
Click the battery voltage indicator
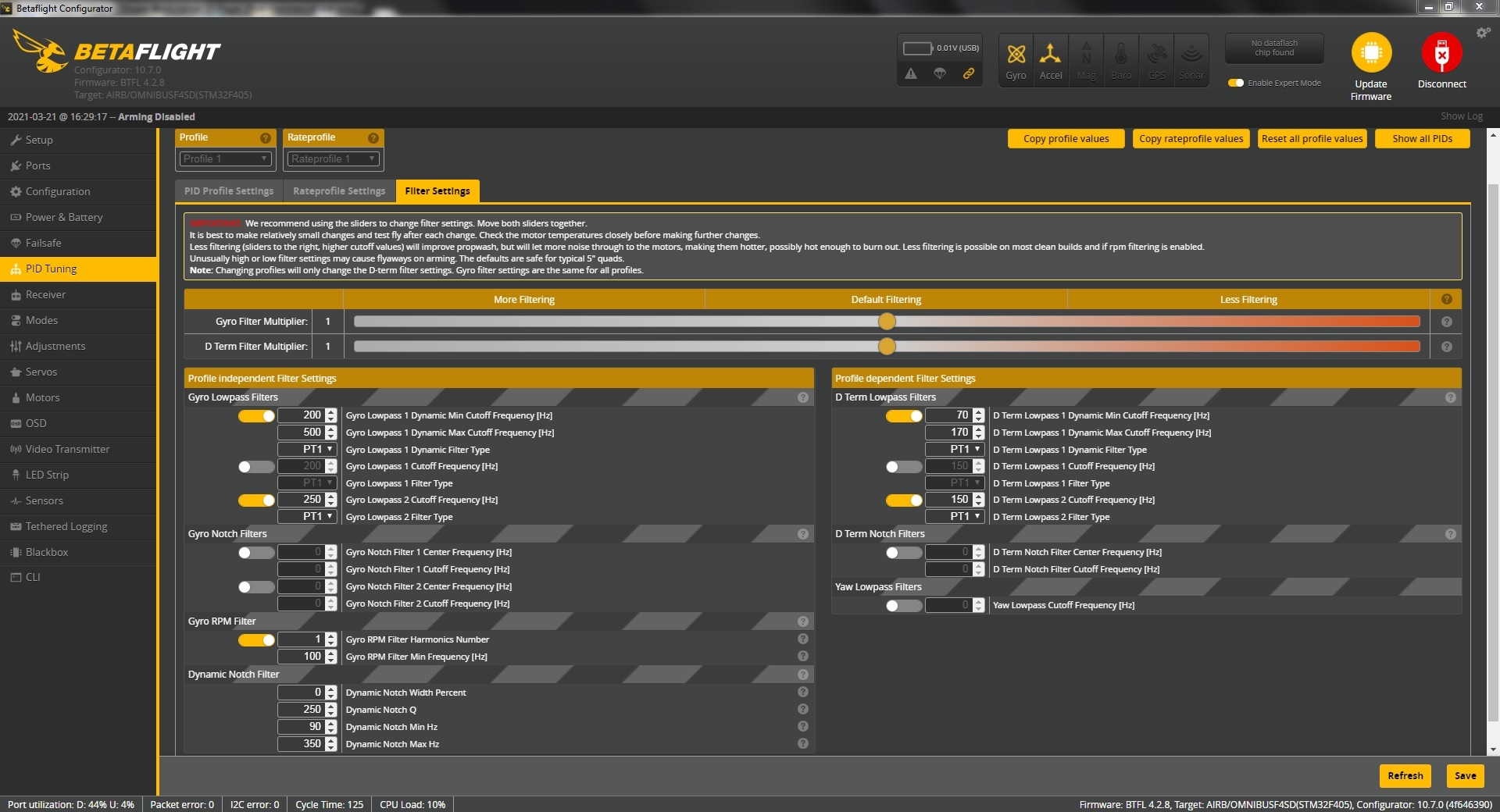tap(918, 48)
